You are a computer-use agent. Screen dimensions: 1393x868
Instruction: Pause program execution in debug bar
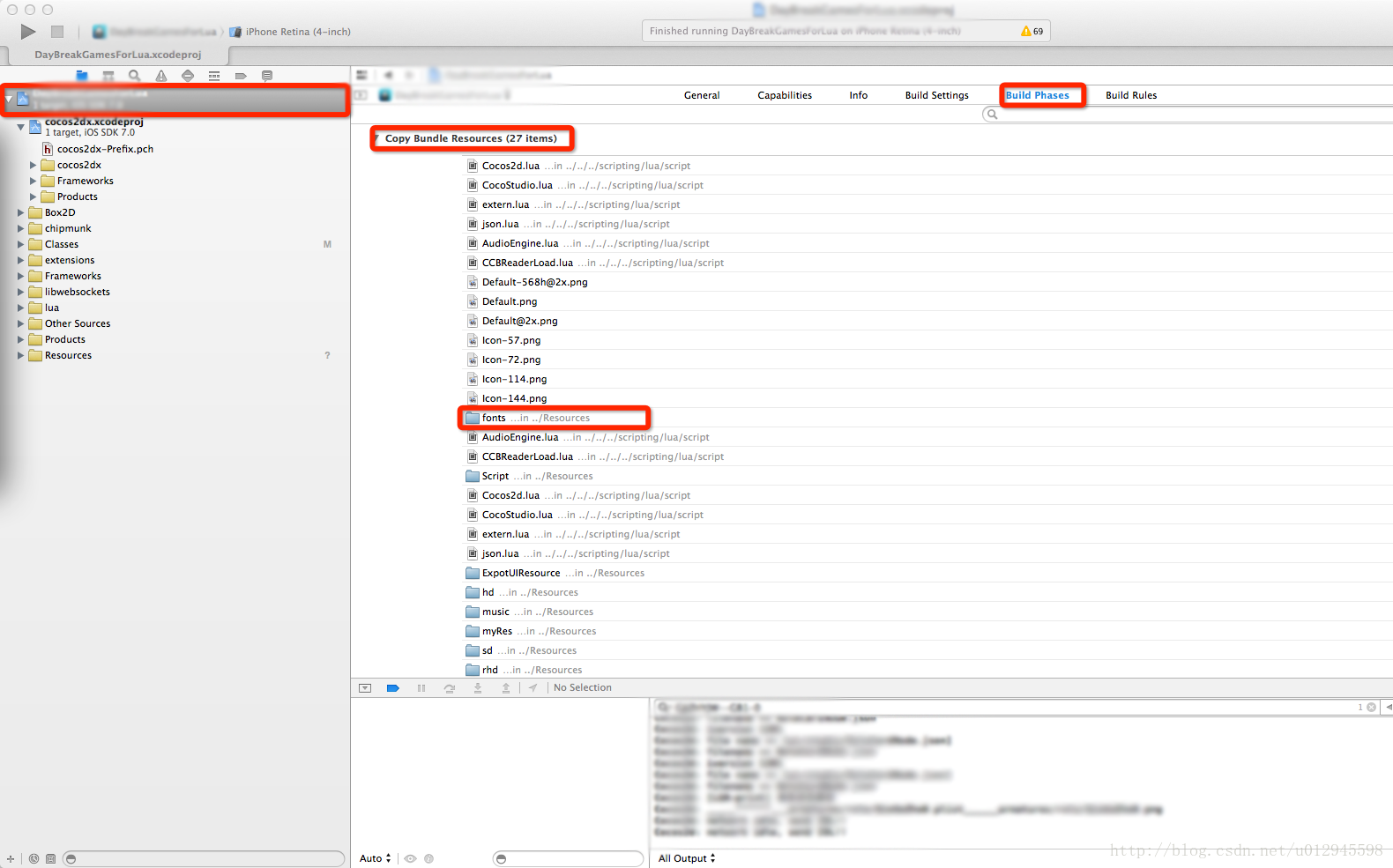click(421, 688)
